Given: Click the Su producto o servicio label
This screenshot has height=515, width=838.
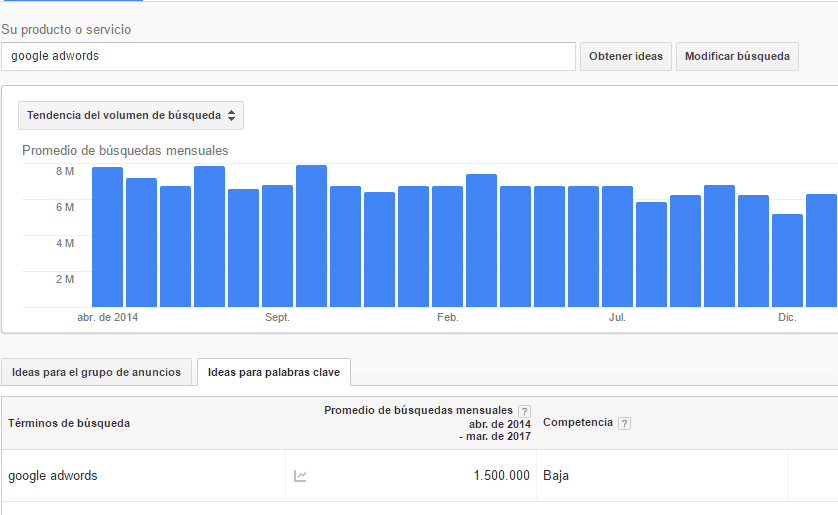Looking at the screenshot, I should [66, 29].
